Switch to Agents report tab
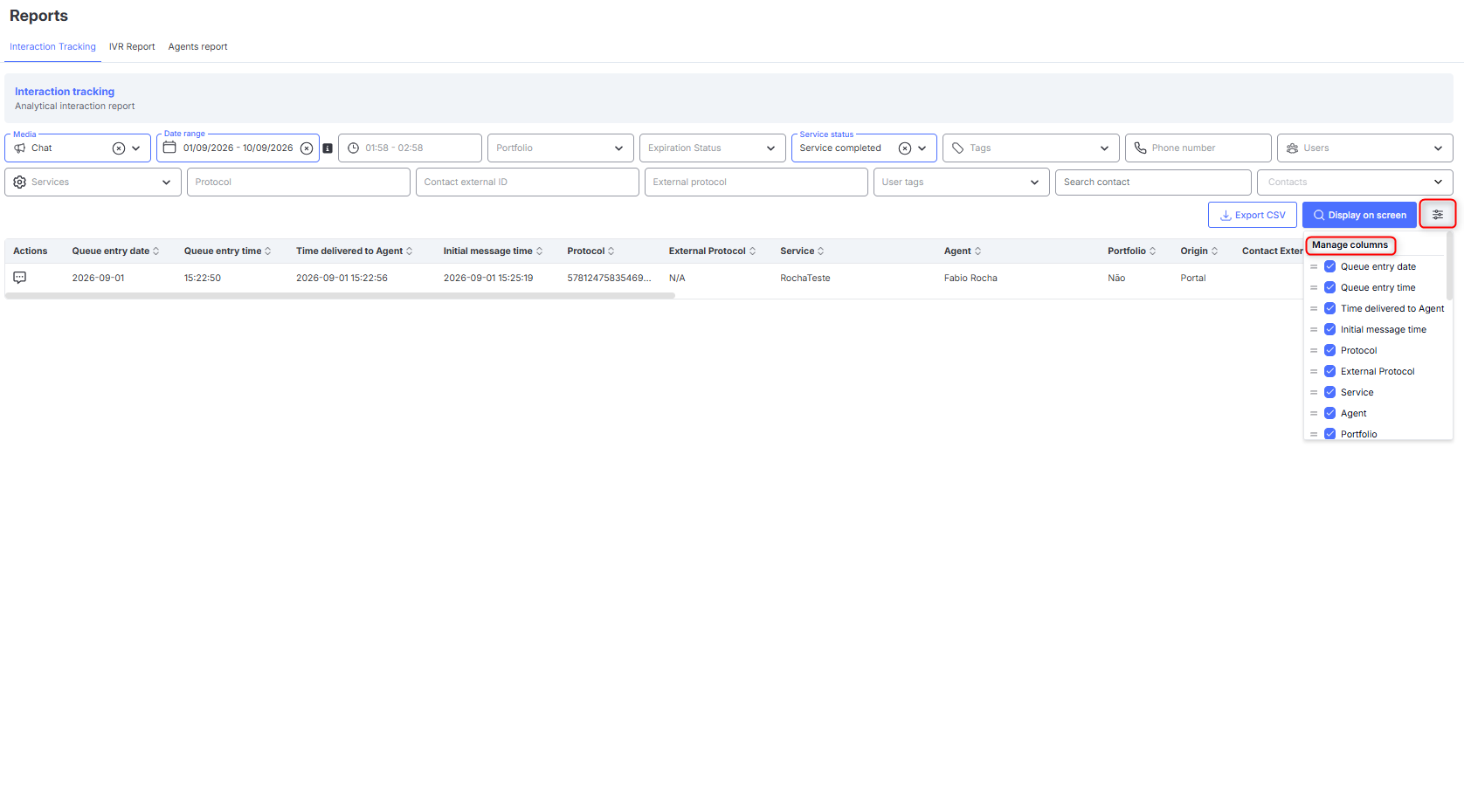Viewport: 1464px width, 812px height. [x=197, y=47]
